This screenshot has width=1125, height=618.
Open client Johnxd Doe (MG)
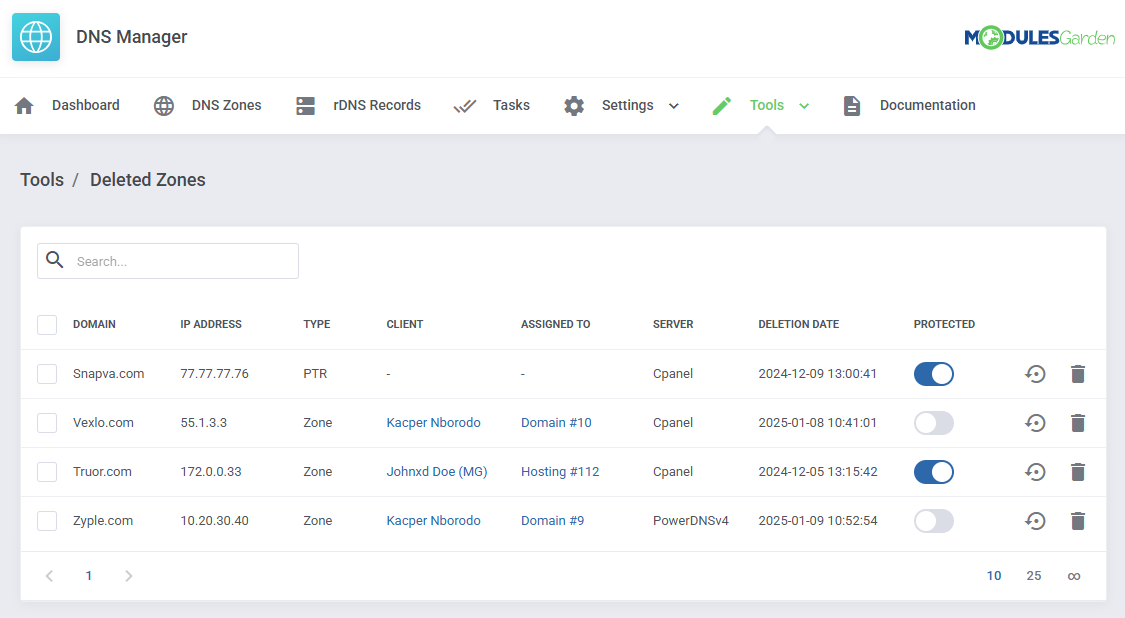[437, 472]
